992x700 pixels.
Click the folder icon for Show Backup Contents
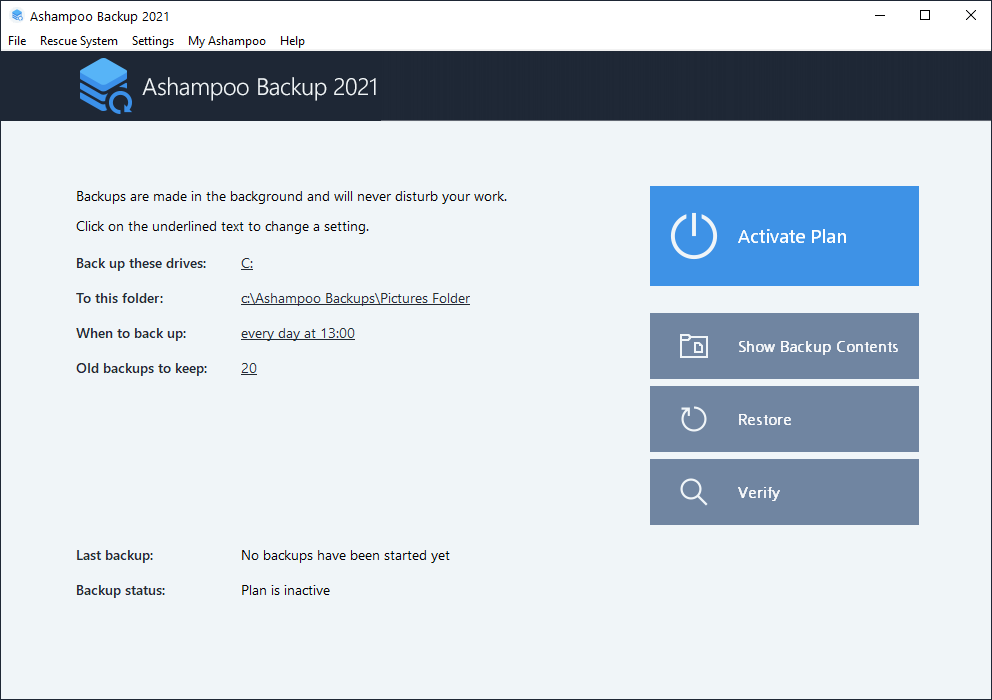point(693,347)
